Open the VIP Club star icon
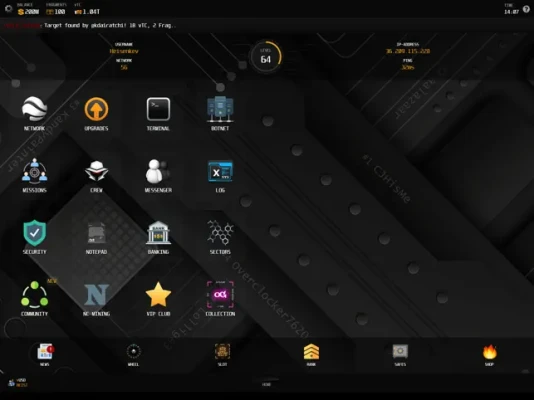The width and height of the screenshot is (534, 400). (158, 294)
